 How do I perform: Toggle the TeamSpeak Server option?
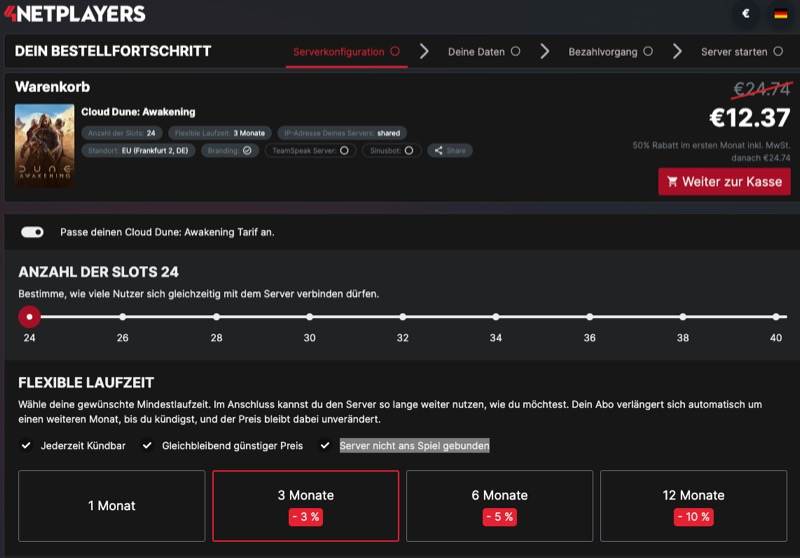[x=310, y=150]
